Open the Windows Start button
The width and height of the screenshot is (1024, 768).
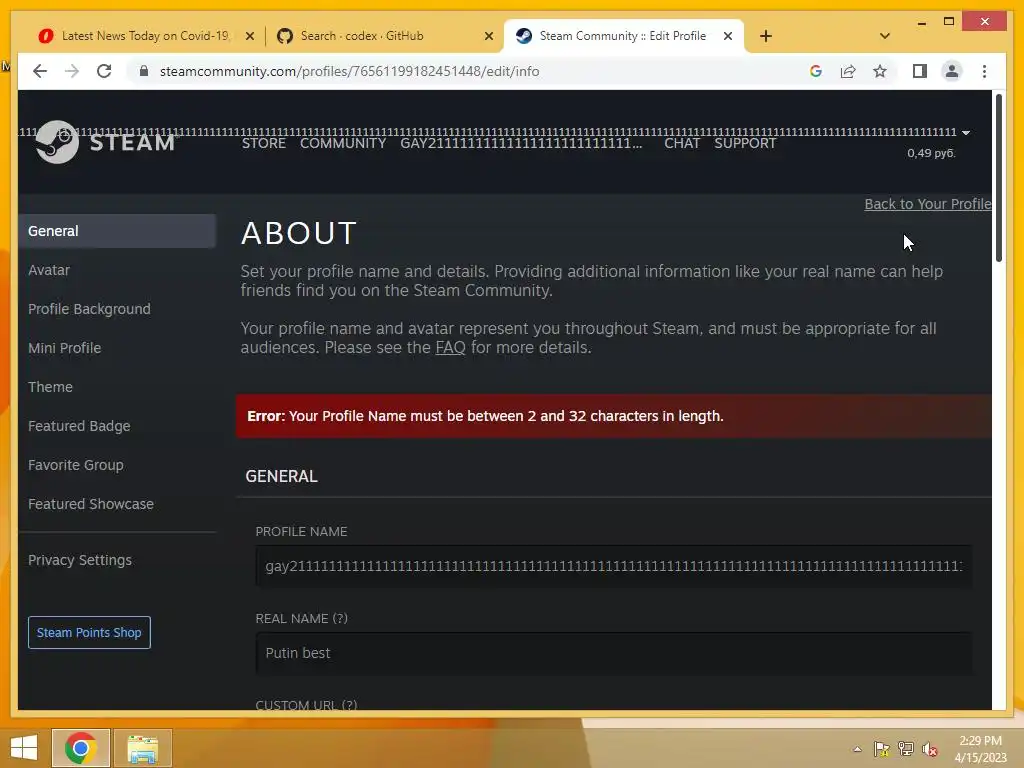[24, 748]
